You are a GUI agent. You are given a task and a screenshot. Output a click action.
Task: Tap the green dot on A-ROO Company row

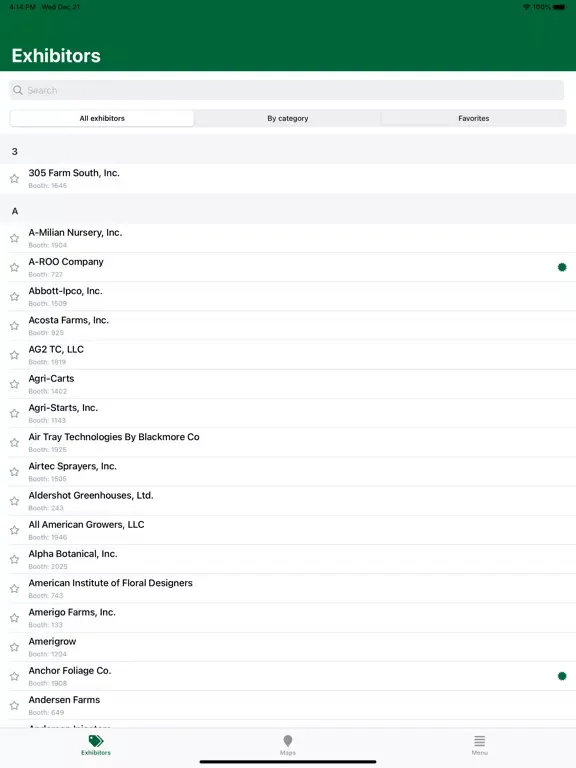click(x=562, y=267)
